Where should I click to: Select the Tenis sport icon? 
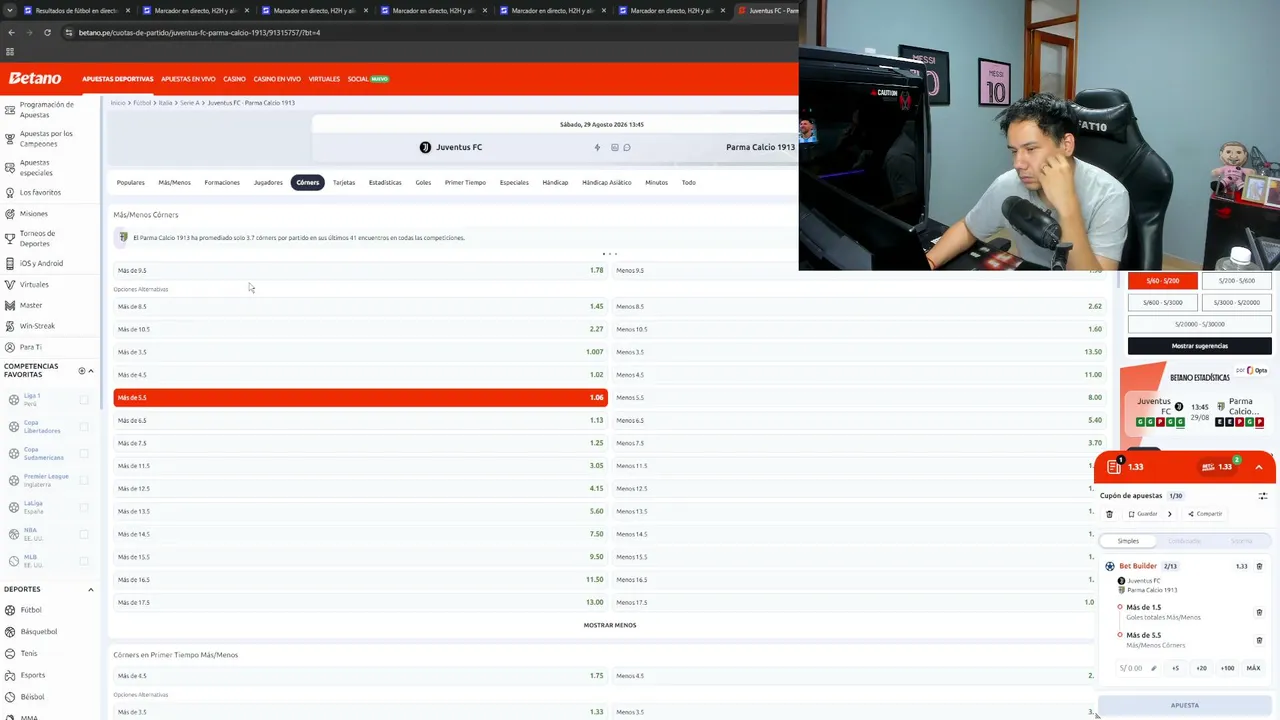[10, 653]
